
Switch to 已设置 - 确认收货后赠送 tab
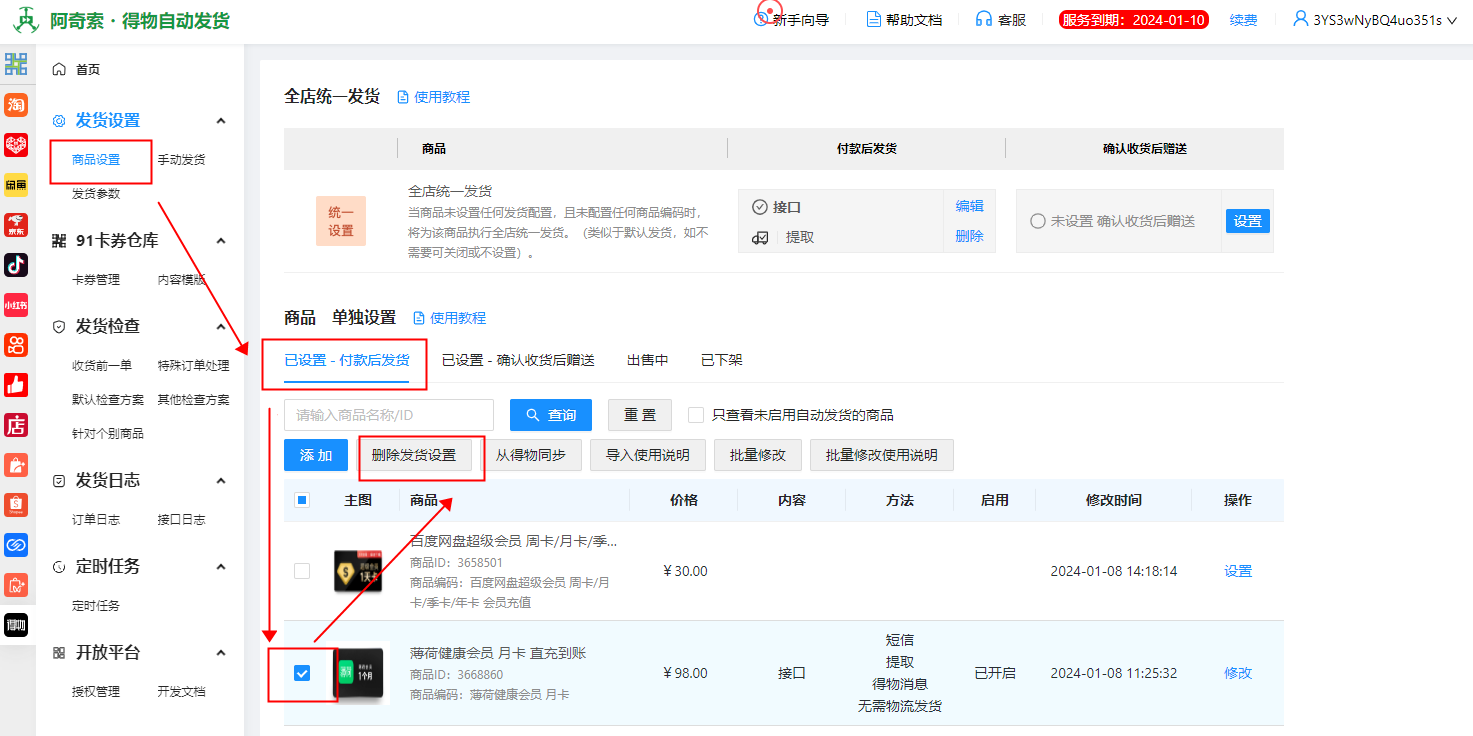518,360
